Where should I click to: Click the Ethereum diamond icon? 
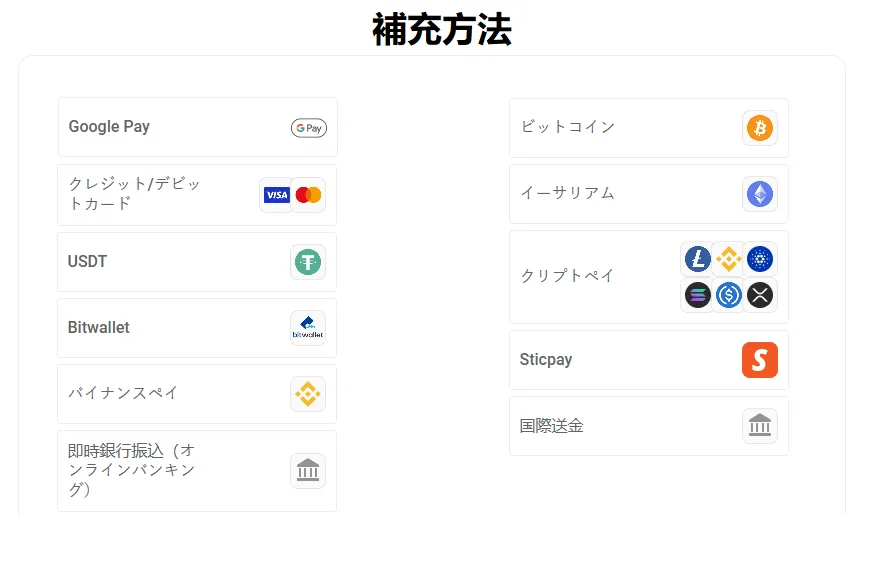[x=760, y=194]
